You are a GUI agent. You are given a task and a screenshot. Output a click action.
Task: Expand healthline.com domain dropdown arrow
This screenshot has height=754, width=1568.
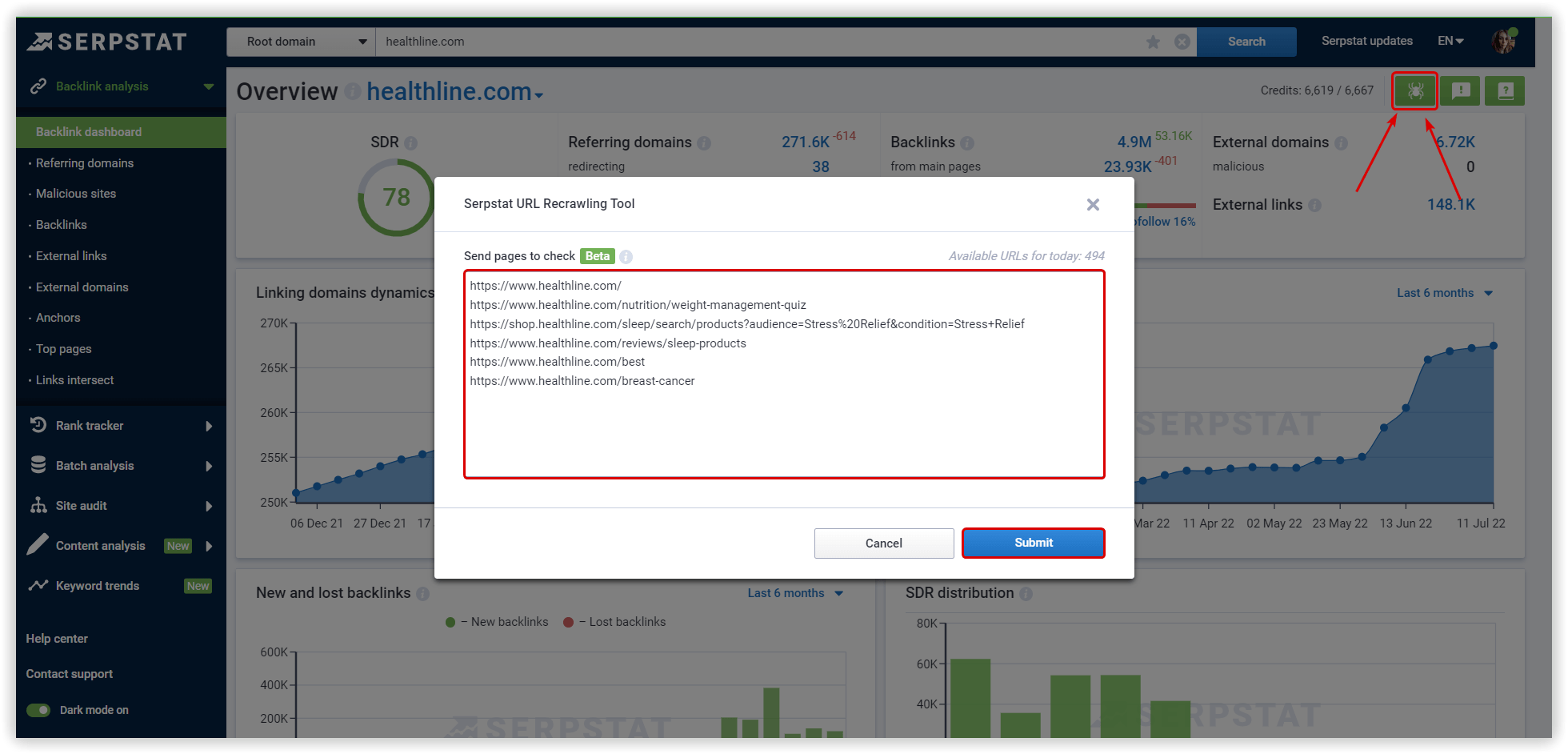click(x=539, y=95)
